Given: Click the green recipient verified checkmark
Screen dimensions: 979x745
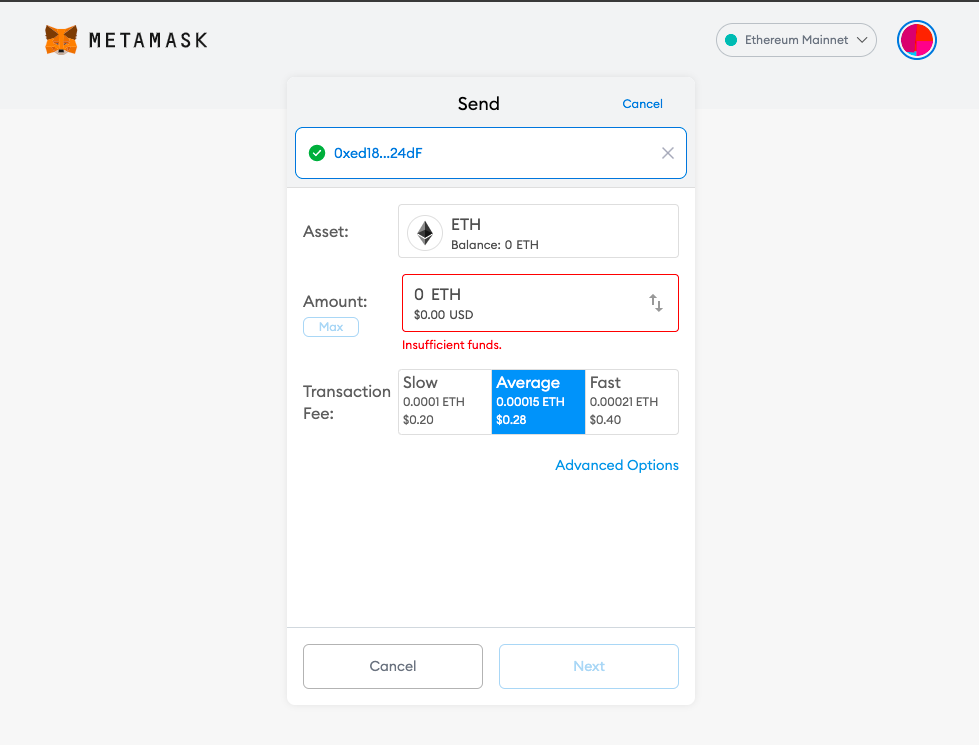Looking at the screenshot, I should (x=317, y=153).
